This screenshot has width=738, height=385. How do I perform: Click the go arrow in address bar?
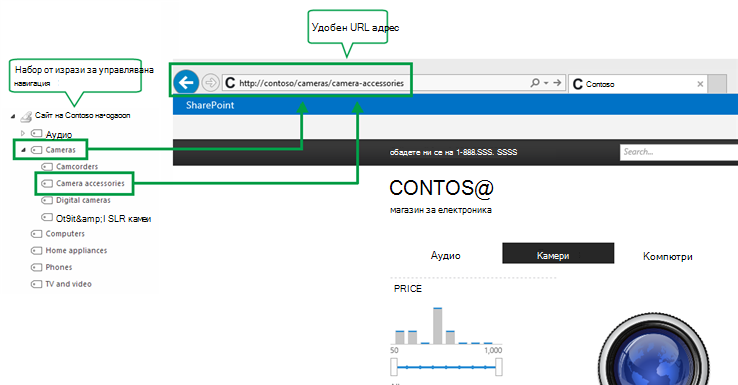[557, 83]
